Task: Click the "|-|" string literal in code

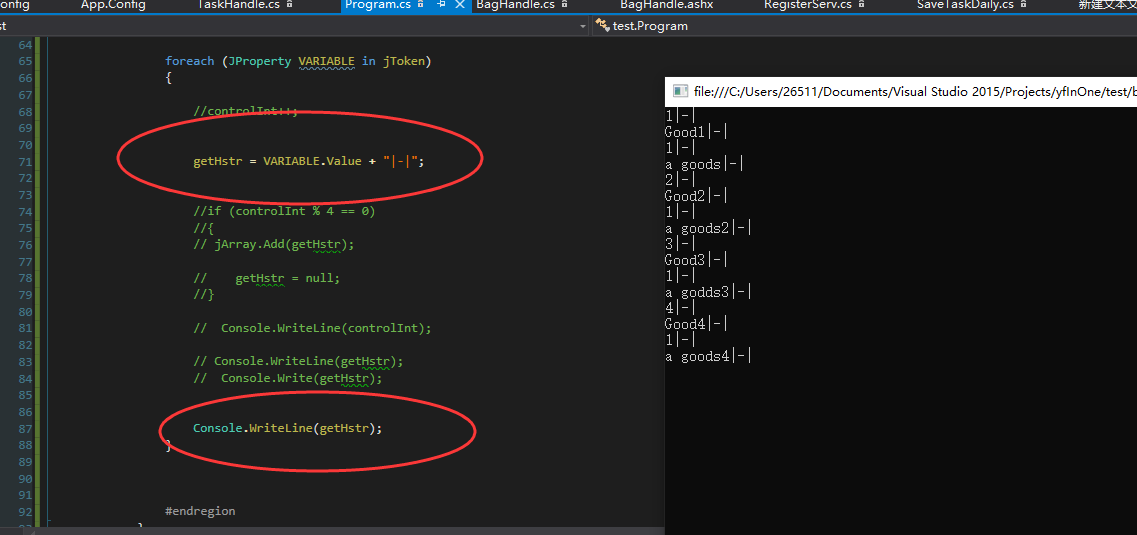Action: [400, 161]
